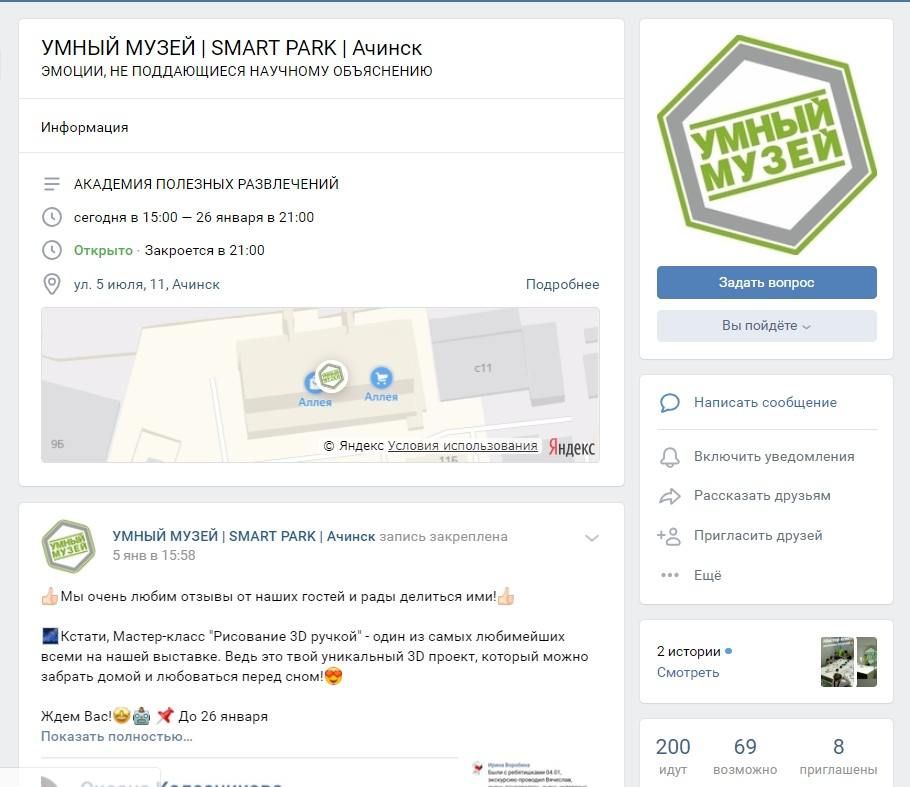Open post author УМНЫЙ МУЗЕЙ | SMART PARK link

click(244, 536)
